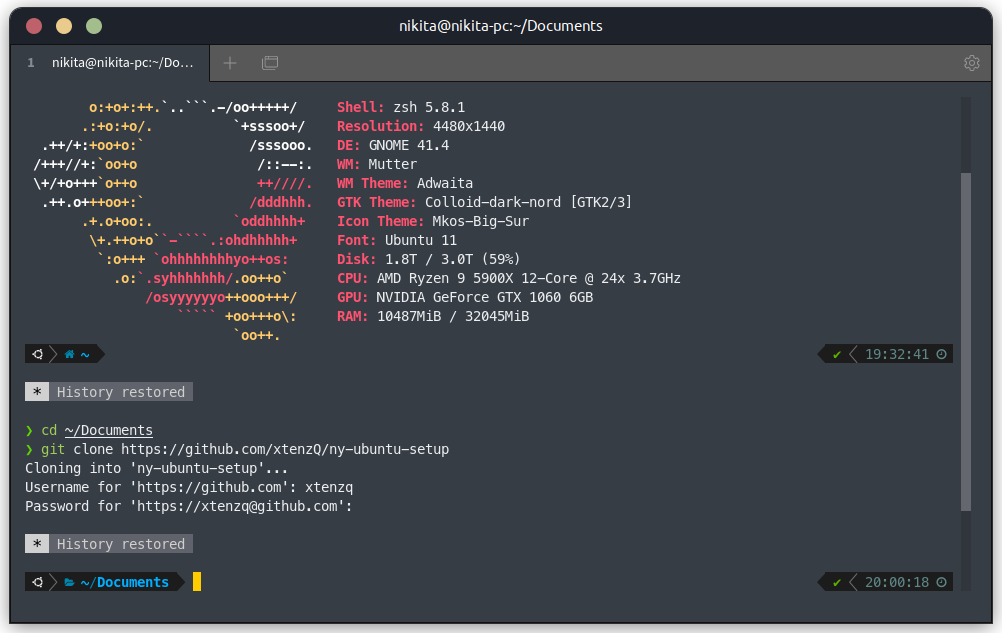Click the DE: GNOME 41.4 line
This screenshot has width=1002, height=633.
click(393, 145)
